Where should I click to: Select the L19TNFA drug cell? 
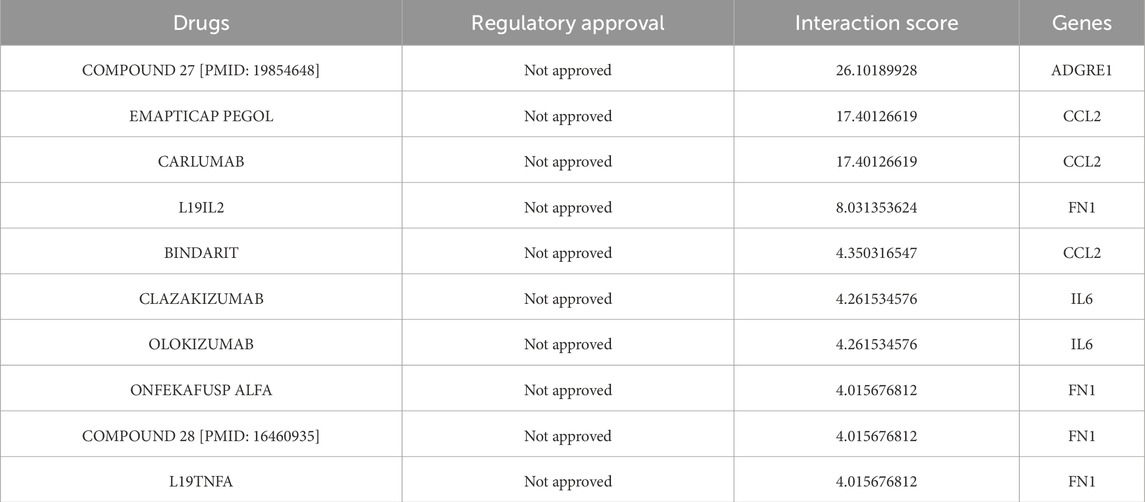coord(201,482)
